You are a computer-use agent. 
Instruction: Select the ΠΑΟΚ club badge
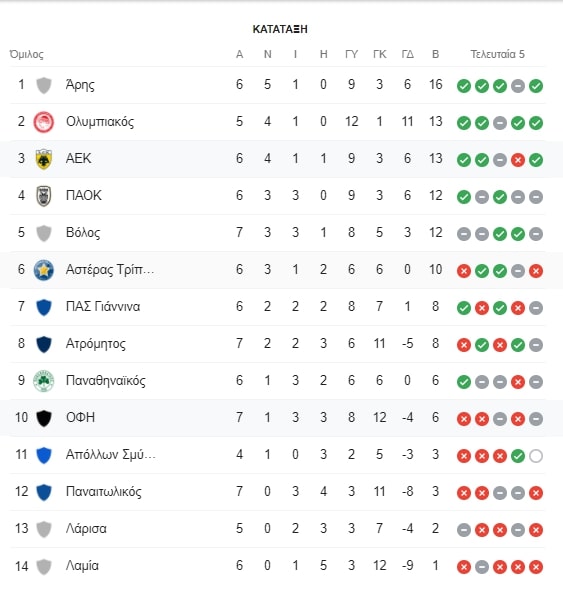pyautogui.click(x=44, y=196)
